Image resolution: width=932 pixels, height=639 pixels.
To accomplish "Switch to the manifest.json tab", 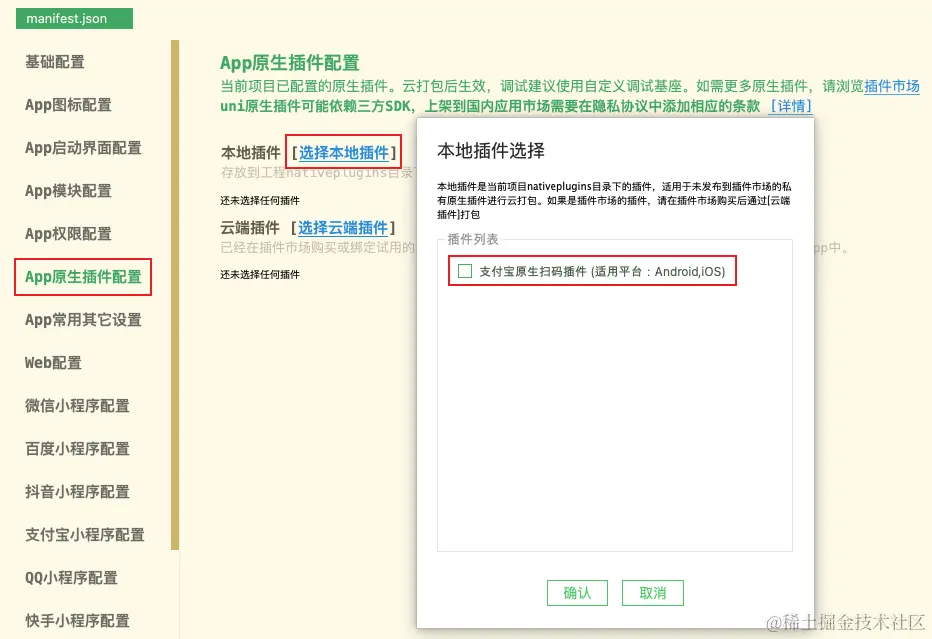I will click(73, 18).
